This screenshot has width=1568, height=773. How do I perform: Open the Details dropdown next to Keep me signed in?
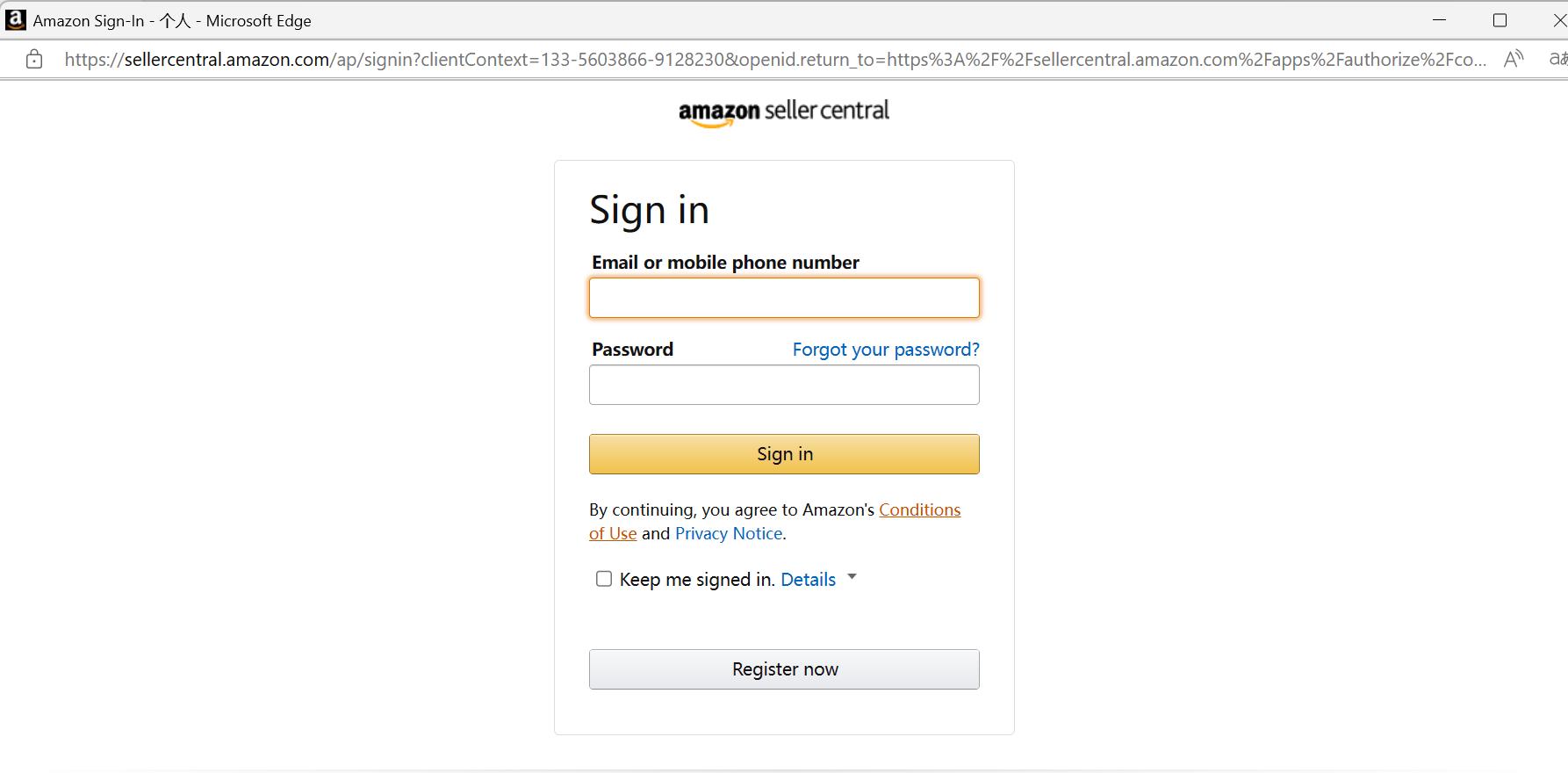pos(809,579)
